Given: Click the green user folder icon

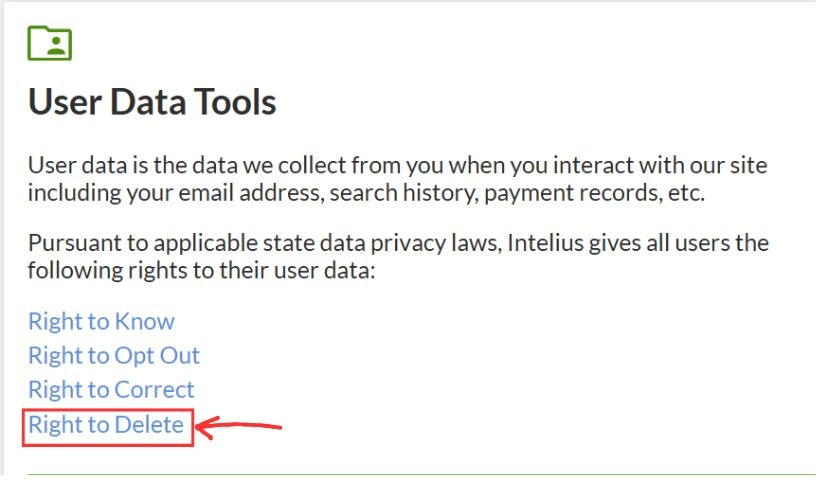Looking at the screenshot, I should 49,43.
